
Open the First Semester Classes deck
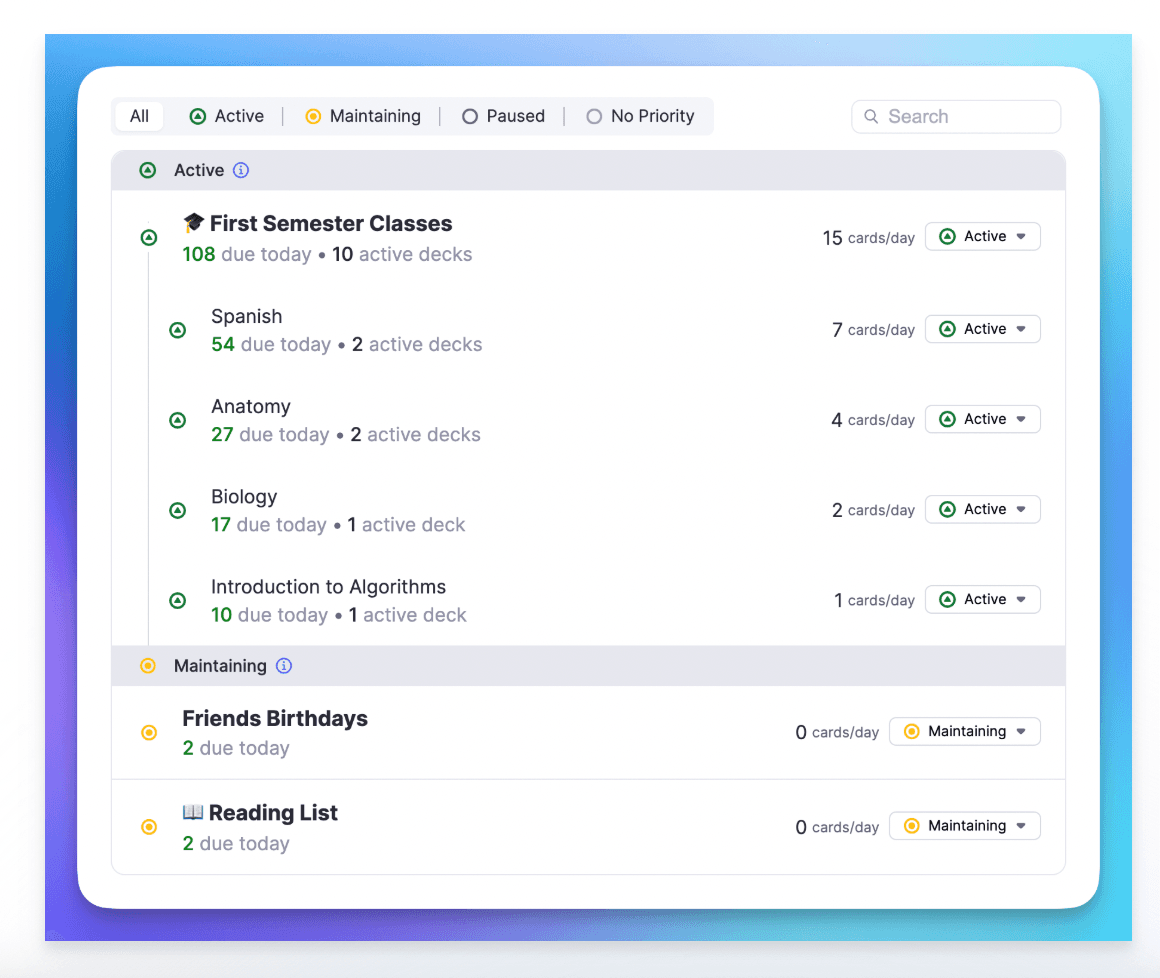tap(331, 223)
